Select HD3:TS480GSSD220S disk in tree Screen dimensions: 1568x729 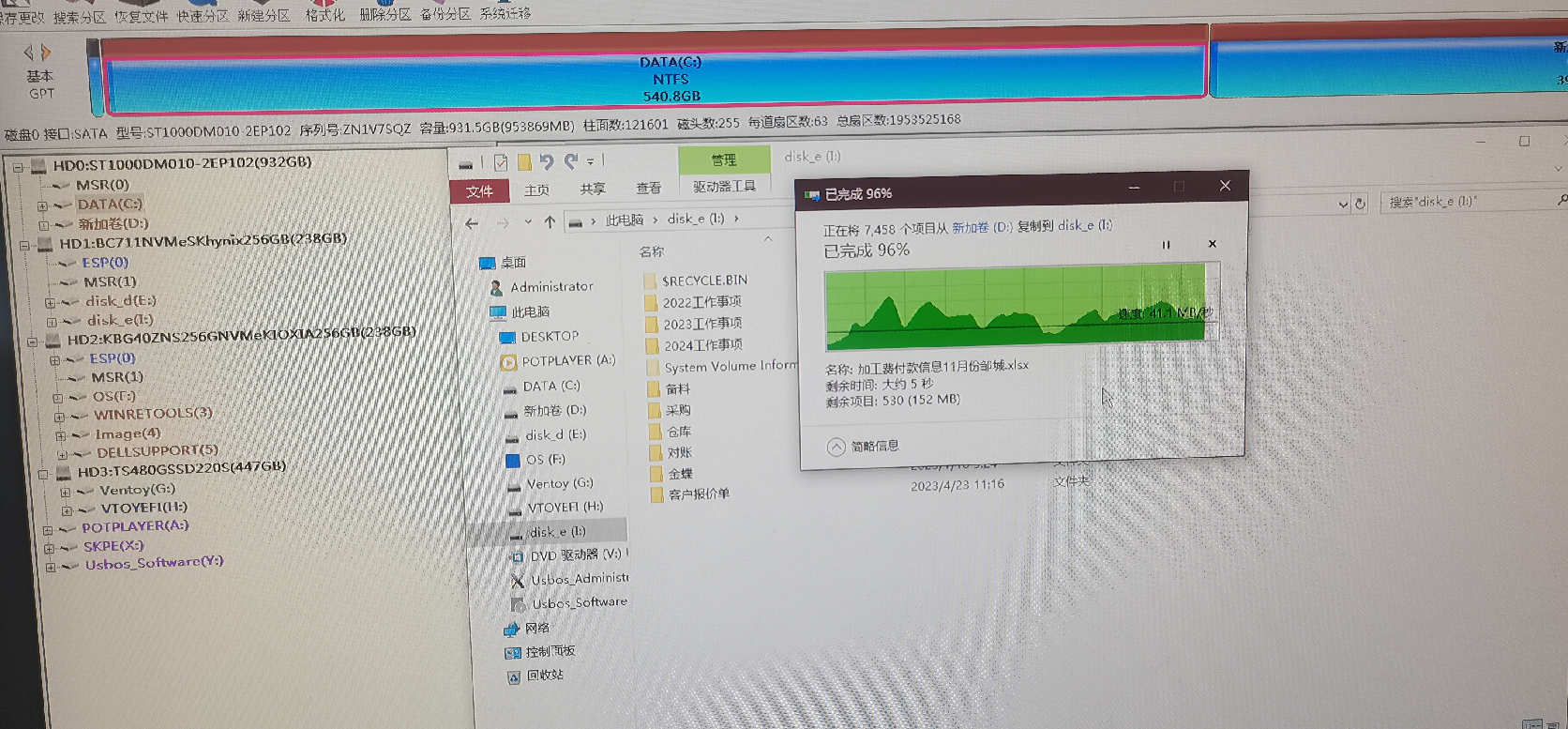(182, 469)
